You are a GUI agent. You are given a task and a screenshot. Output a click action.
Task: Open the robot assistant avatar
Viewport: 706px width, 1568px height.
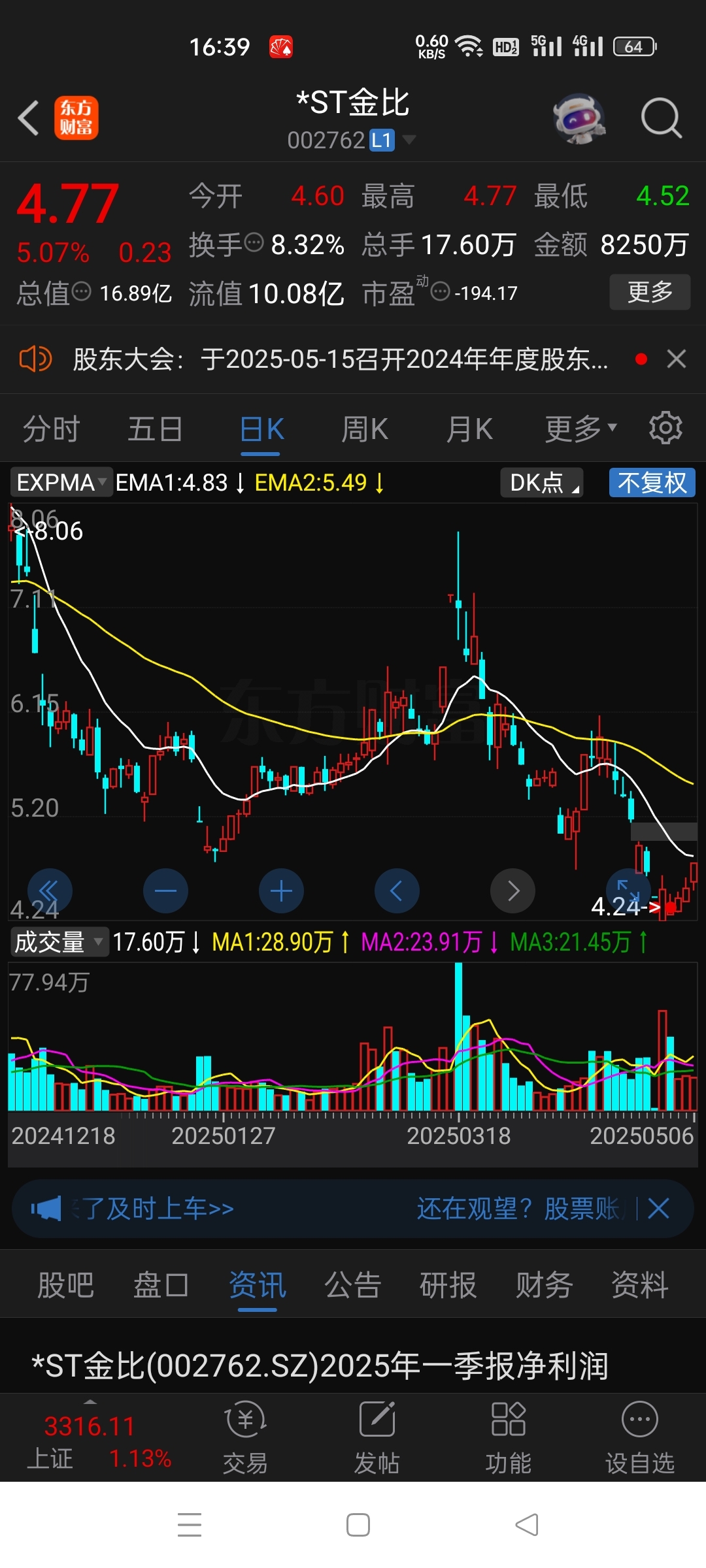pyautogui.click(x=579, y=118)
